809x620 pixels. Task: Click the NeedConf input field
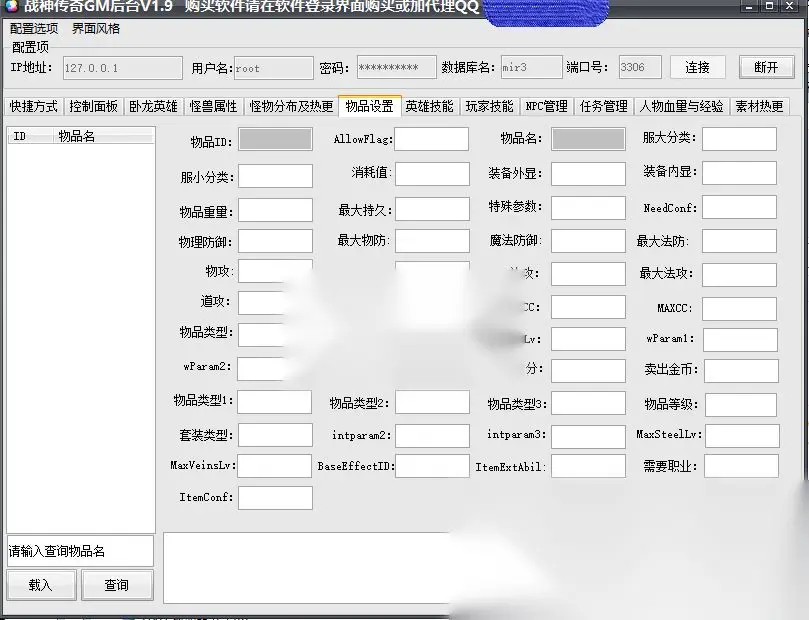coord(739,207)
